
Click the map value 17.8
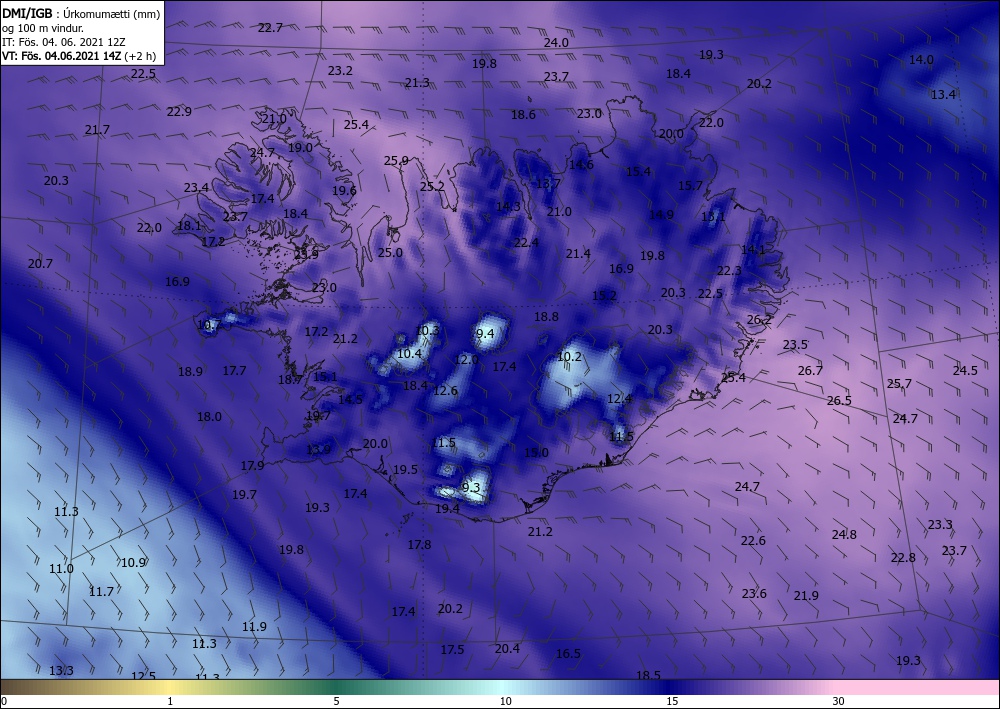tap(419, 545)
